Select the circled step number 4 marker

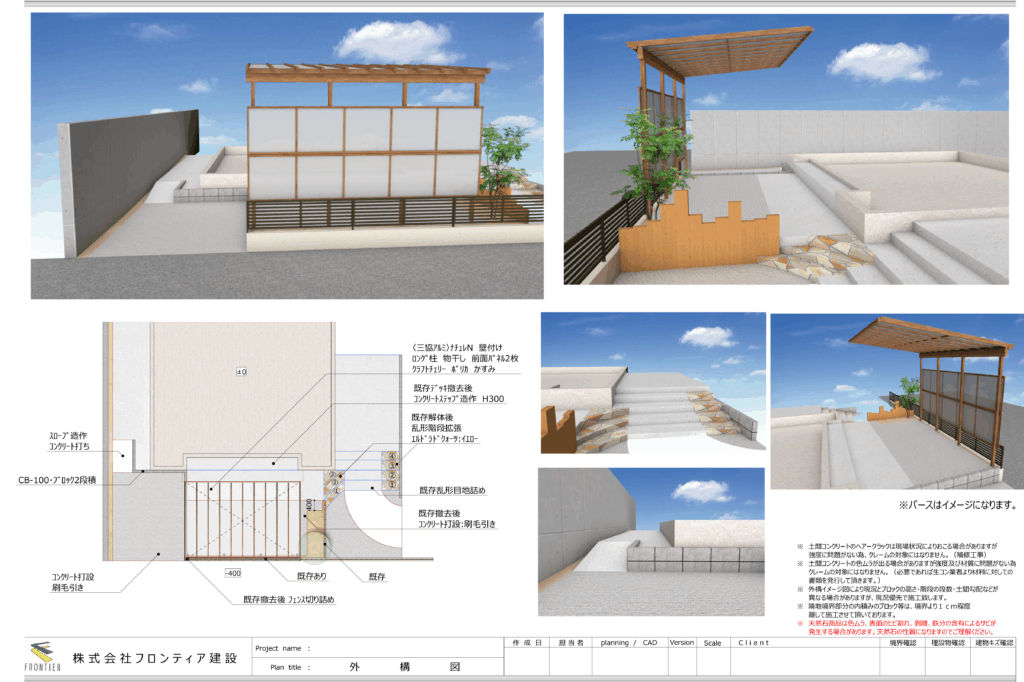[x=392, y=458]
